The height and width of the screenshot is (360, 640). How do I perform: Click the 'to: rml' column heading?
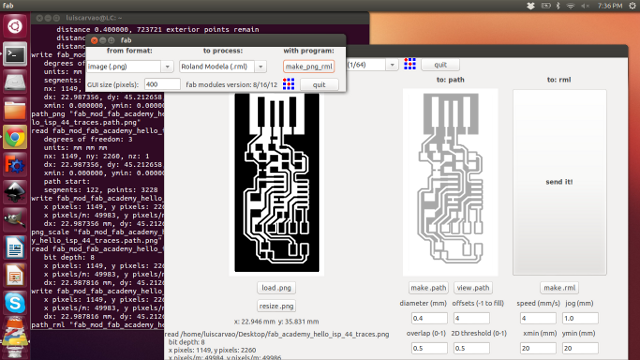coord(559,80)
